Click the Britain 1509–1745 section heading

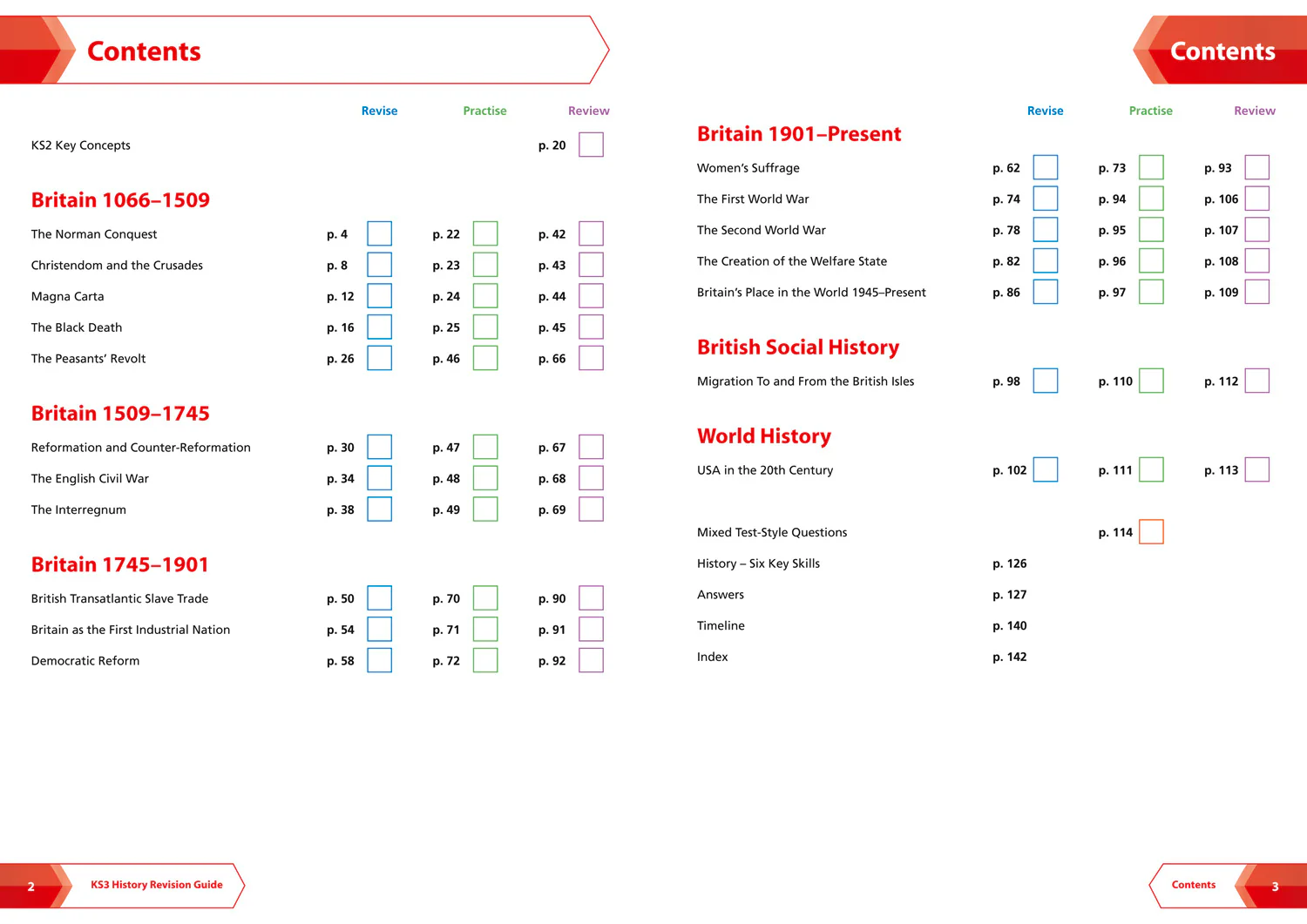[x=120, y=414]
